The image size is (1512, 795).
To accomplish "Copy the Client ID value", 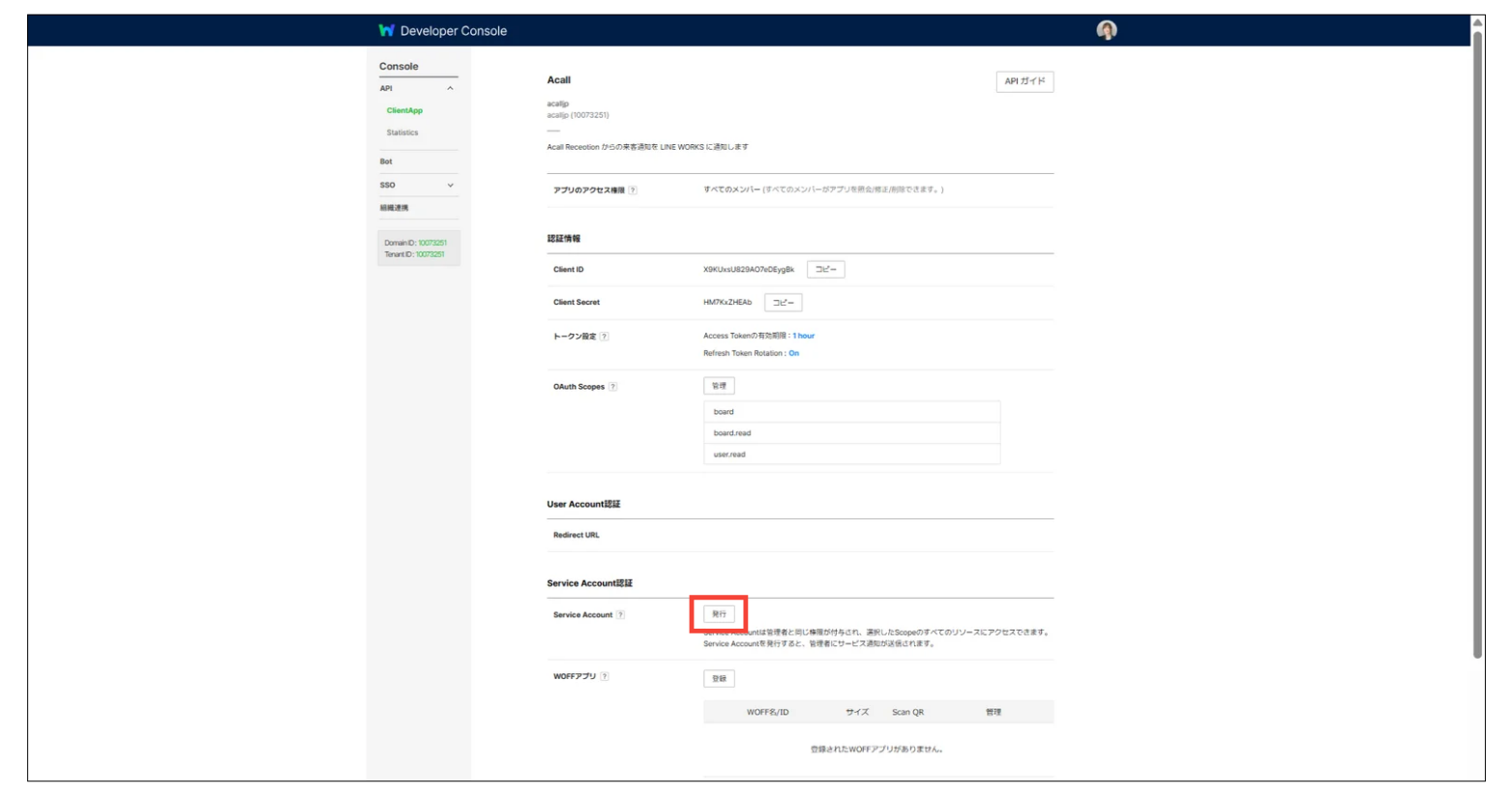I will click(x=825, y=270).
